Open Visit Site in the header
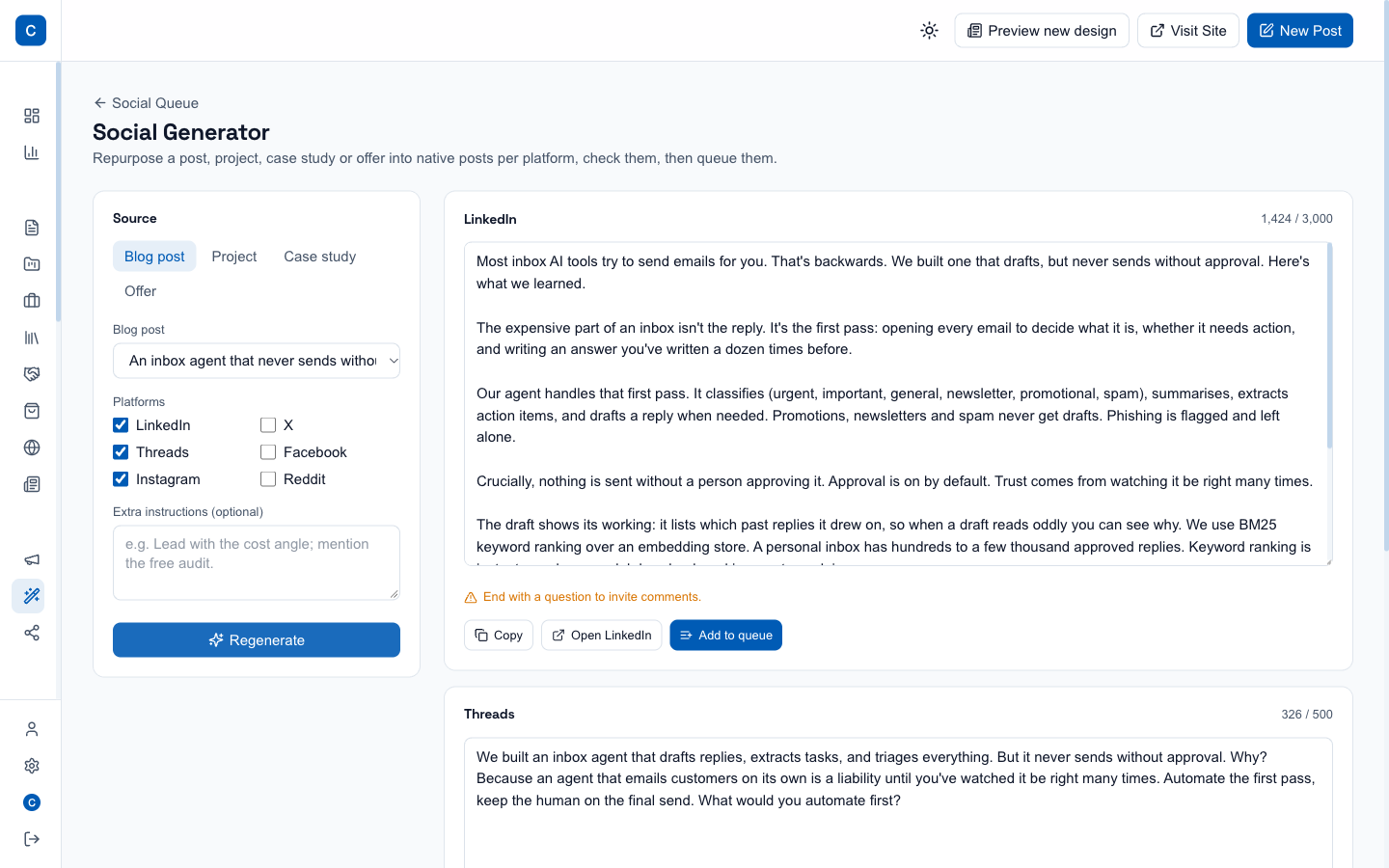Image resolution: width=1389 pixels, height=868 pixels. 1188,31
